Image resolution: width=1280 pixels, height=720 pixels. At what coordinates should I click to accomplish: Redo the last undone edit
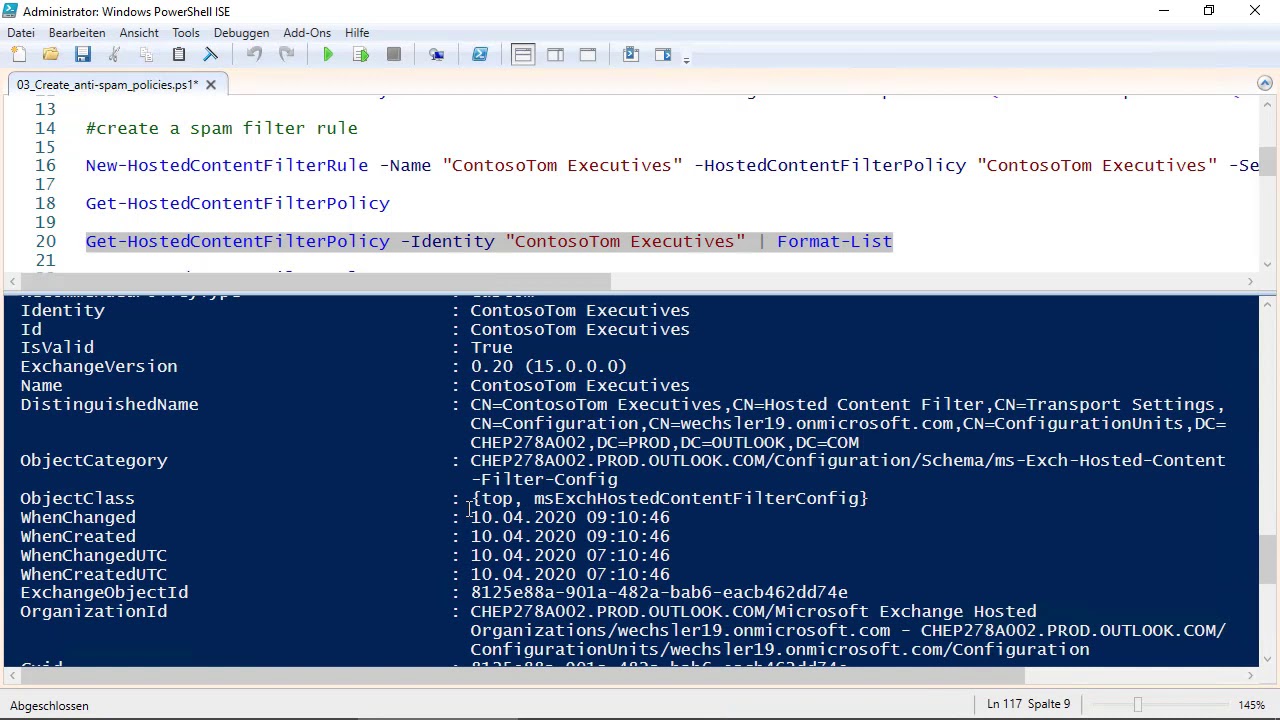286,55
